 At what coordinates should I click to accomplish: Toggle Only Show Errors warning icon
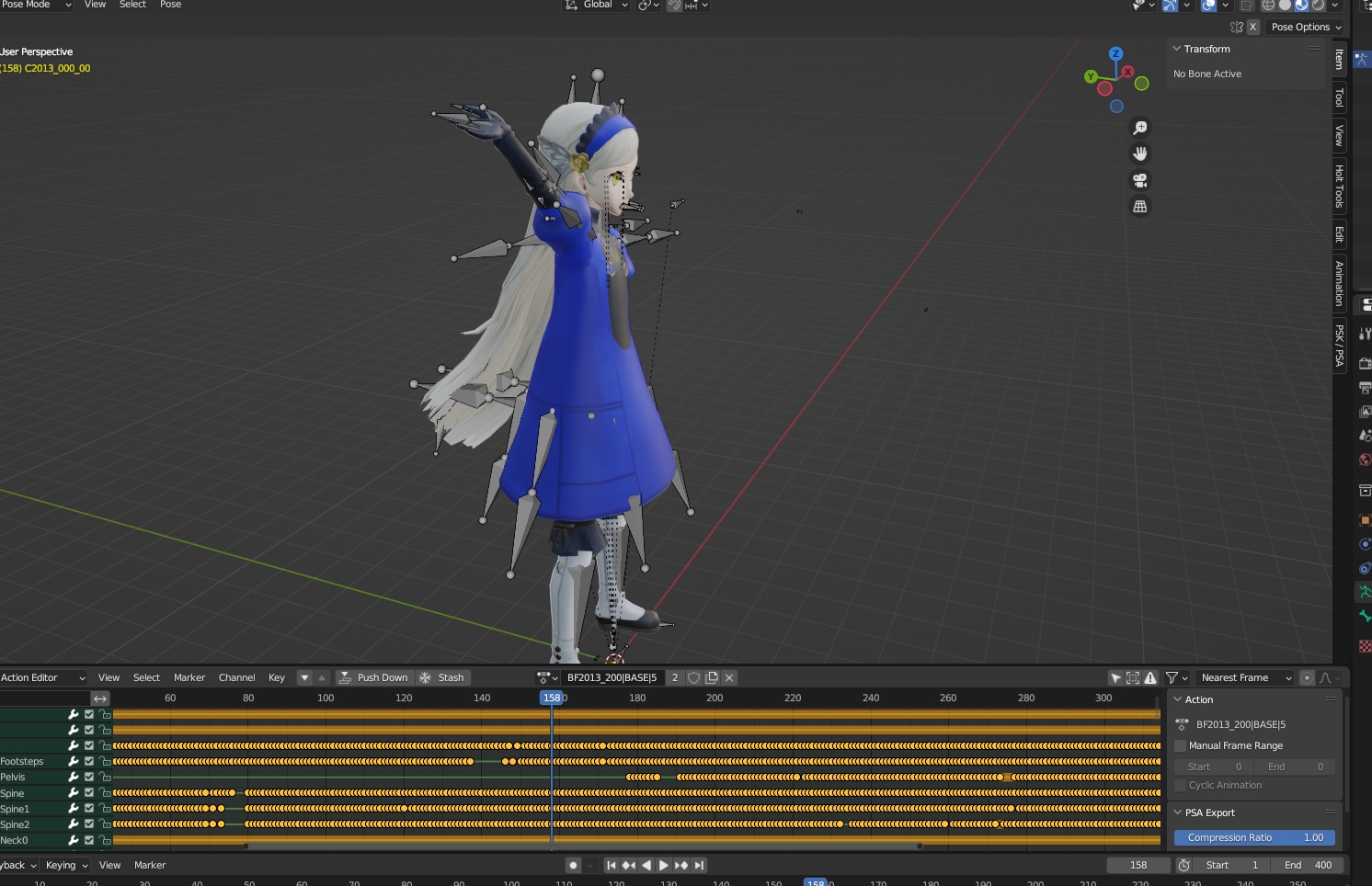(x=1150, y=677)
